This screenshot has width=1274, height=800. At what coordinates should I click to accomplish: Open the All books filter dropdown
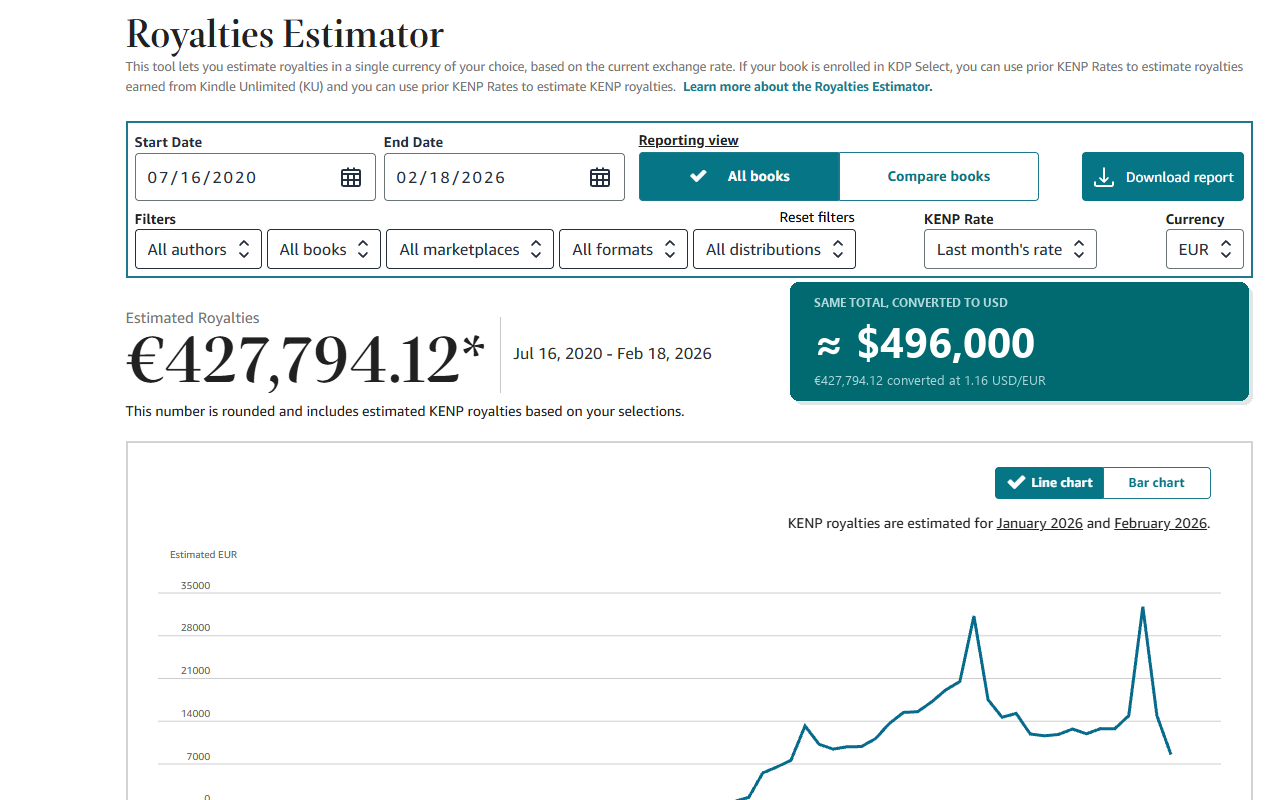coord(324,249)
